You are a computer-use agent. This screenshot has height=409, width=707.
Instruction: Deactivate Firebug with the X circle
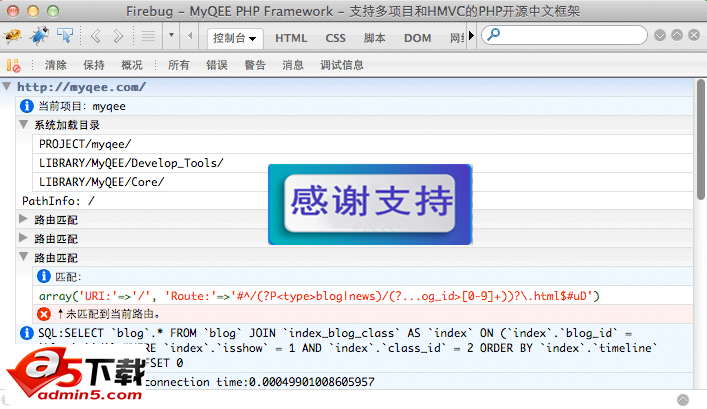point(694,35)
